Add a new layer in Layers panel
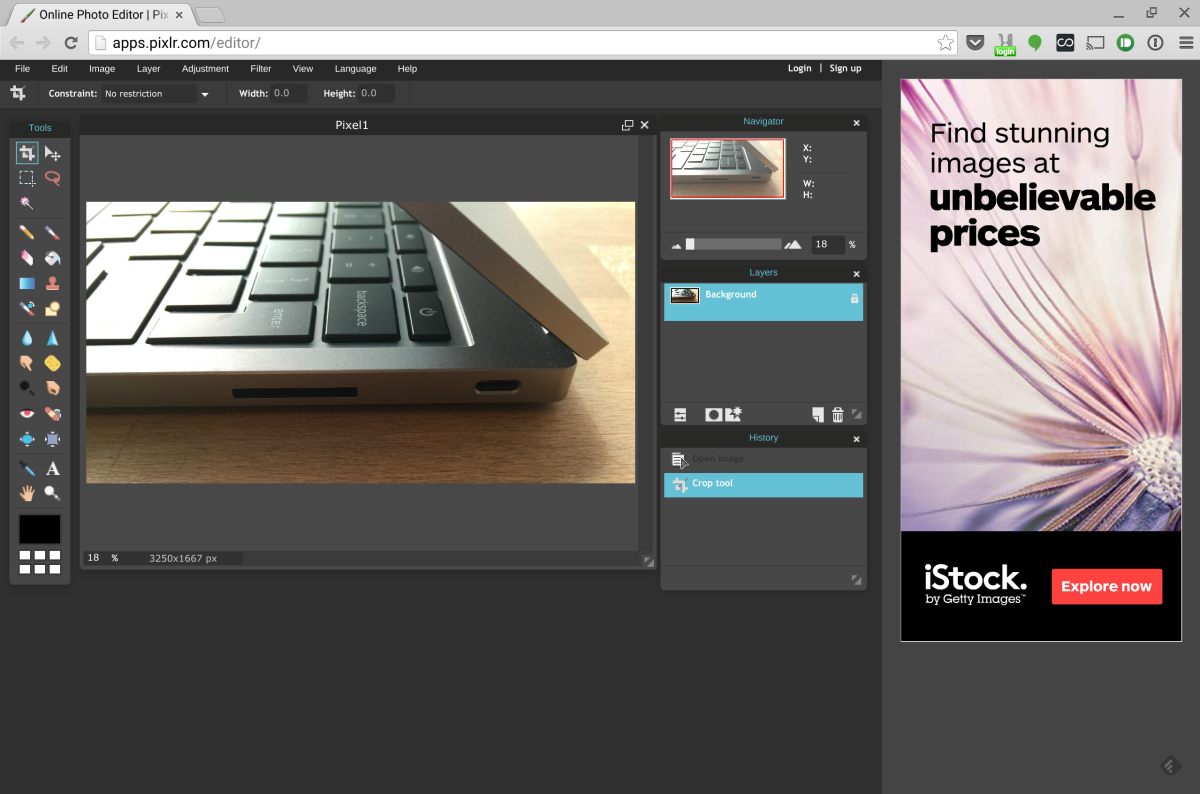 (817, 415)
